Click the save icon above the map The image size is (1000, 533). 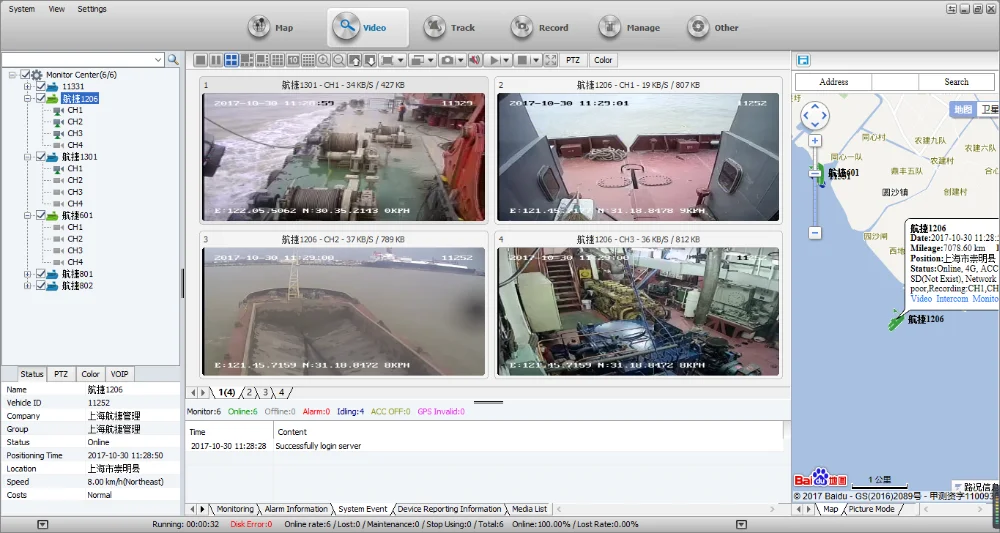point(803,61)
